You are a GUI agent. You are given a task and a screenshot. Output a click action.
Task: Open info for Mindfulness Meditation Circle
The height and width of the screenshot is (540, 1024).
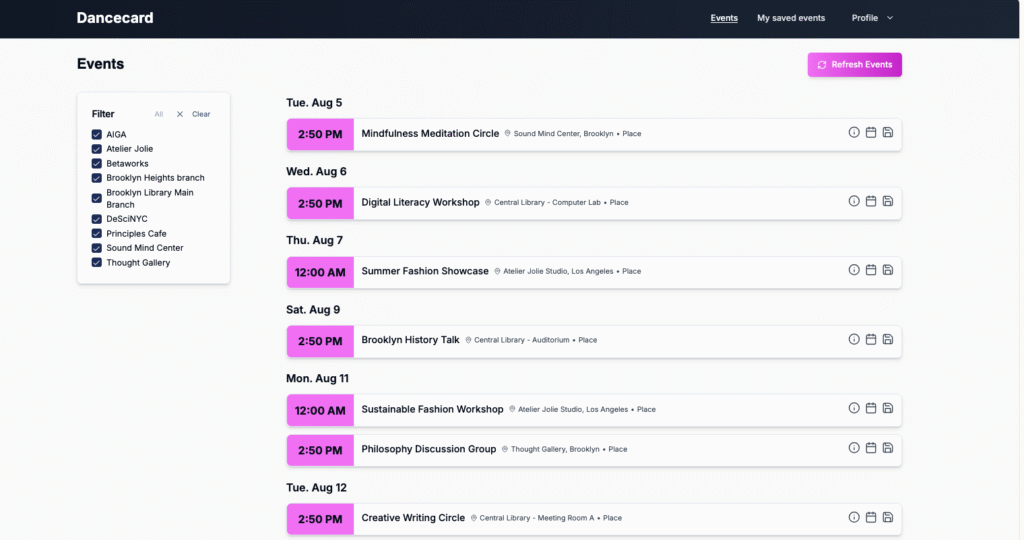(854, 132)
